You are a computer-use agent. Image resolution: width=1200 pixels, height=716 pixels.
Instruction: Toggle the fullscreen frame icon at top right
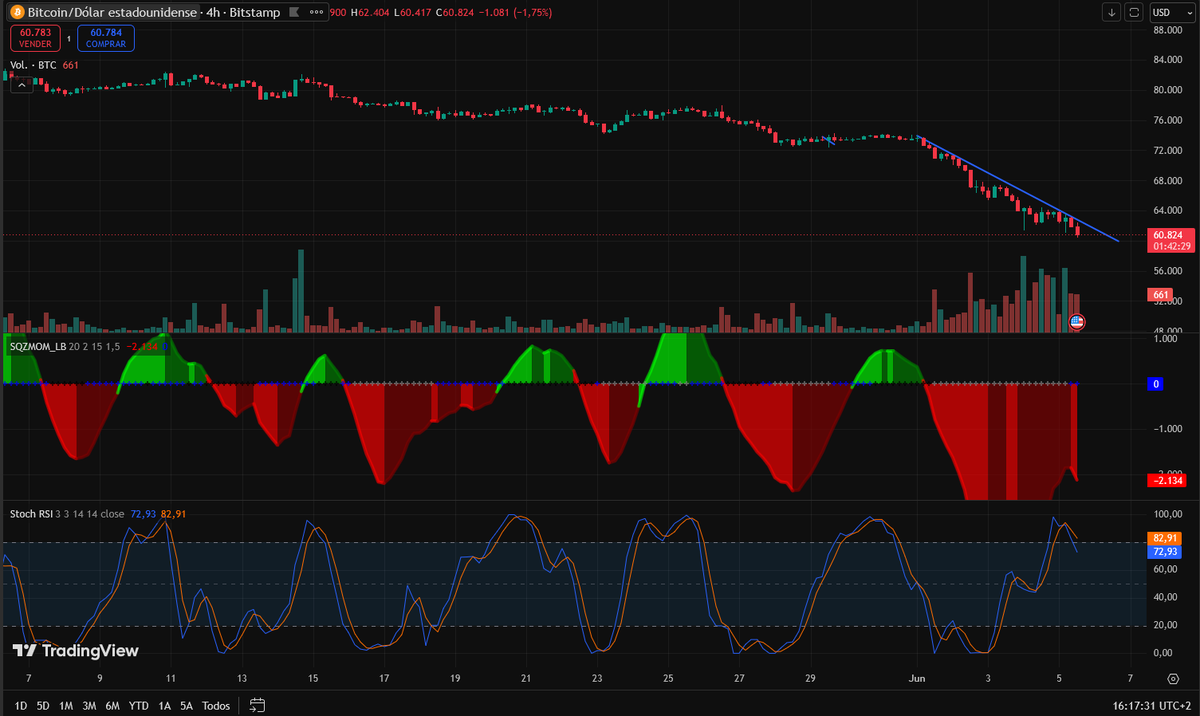pyautogui.click(x=1134, y=12)
